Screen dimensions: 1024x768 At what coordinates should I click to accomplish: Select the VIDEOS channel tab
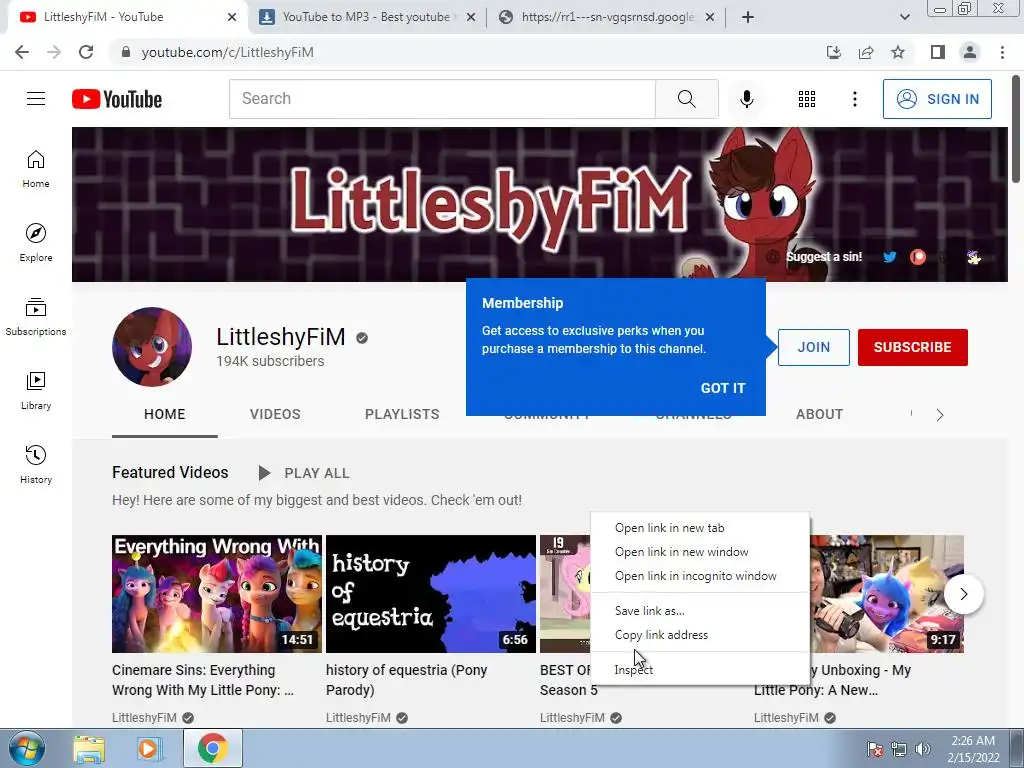coord(275,414)
